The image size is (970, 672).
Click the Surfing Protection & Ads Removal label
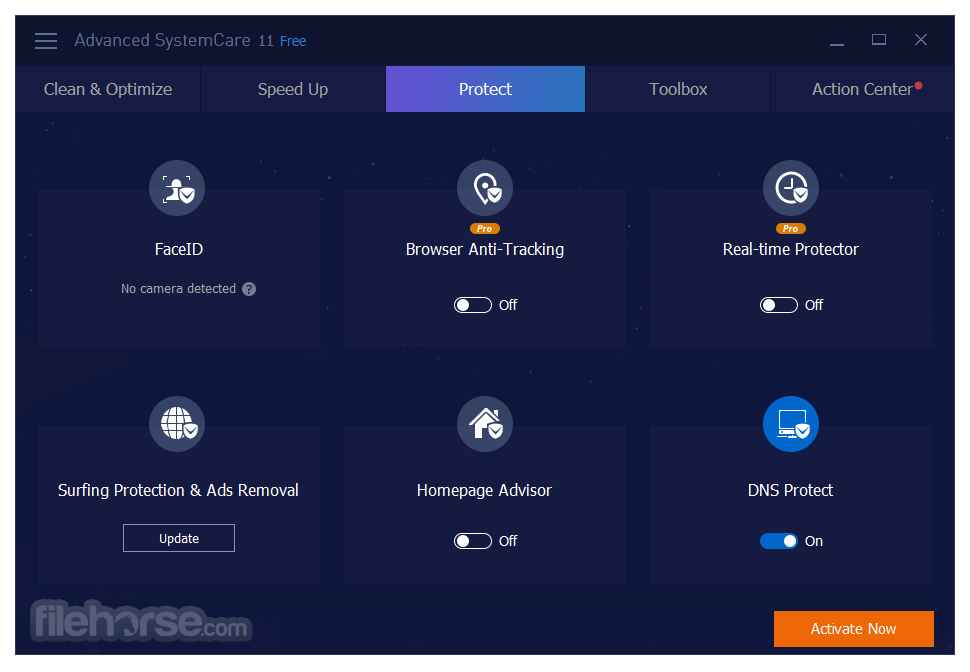(x=178, y=491)
